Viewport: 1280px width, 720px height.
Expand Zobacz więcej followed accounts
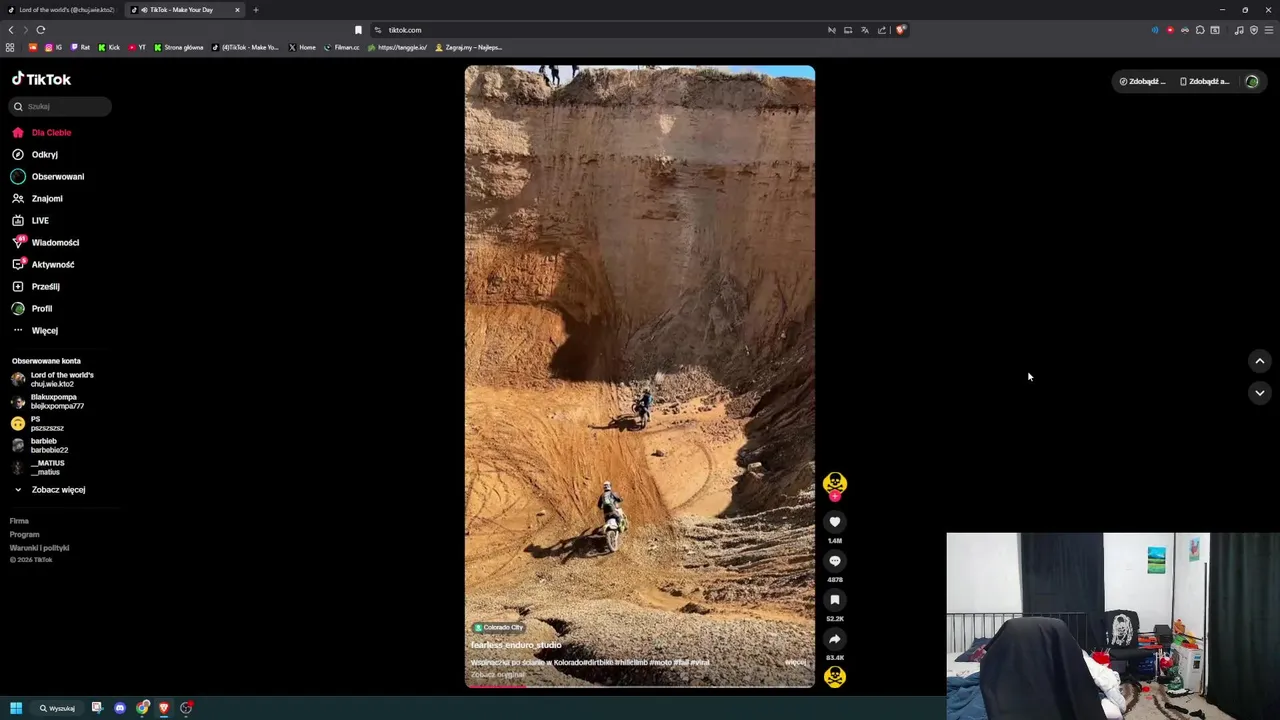[49, 490]
